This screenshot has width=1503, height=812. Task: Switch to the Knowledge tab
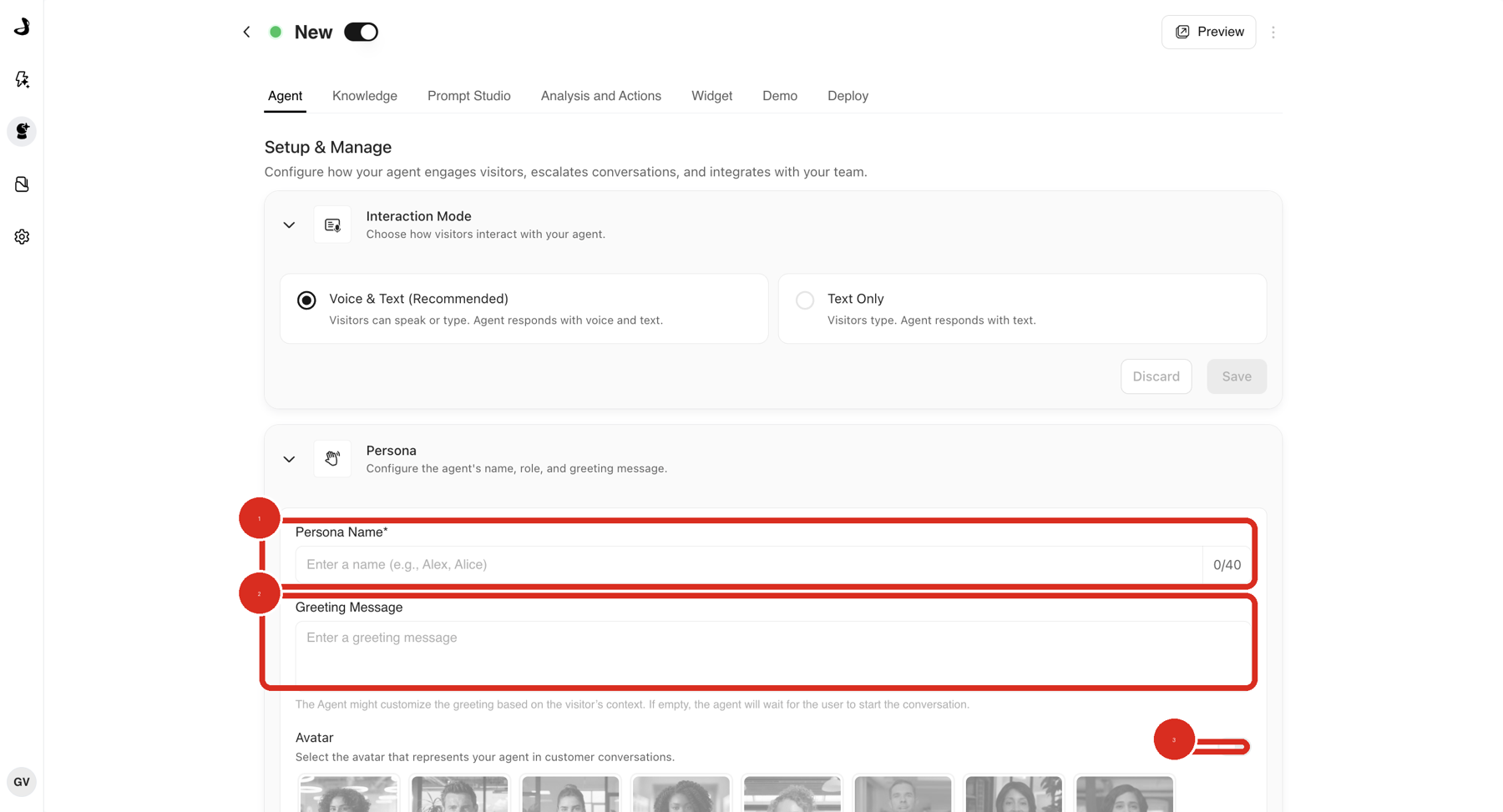pyautogui.click(x=365, y=96)
